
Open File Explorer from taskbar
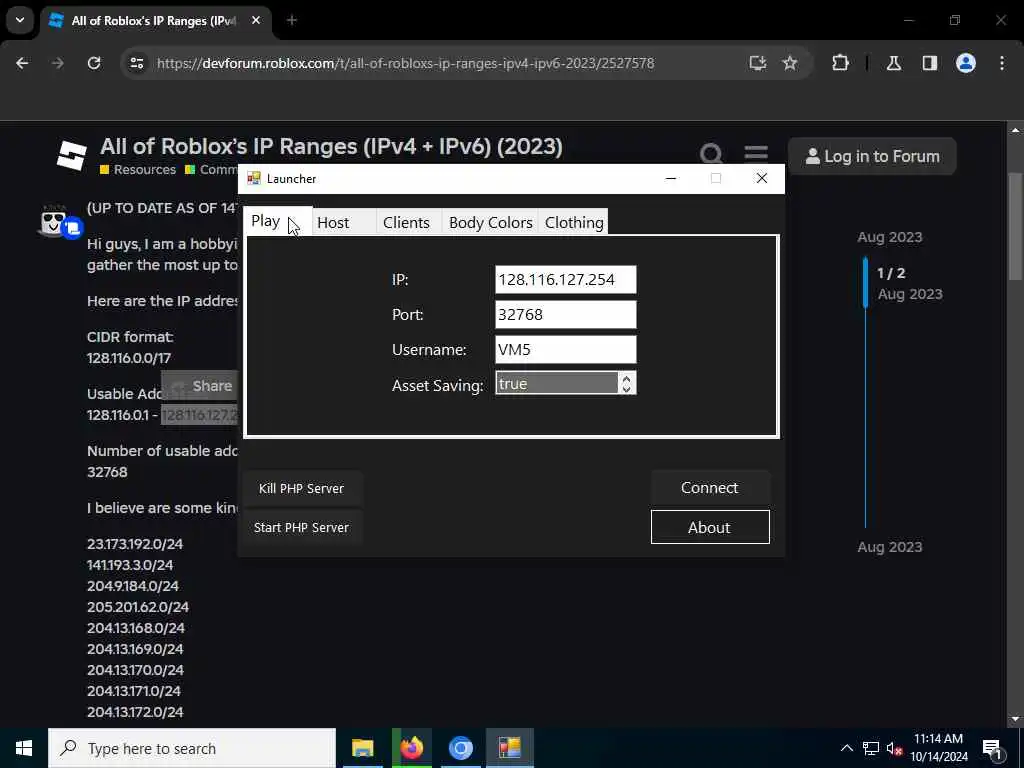click(x=362, y=748)
